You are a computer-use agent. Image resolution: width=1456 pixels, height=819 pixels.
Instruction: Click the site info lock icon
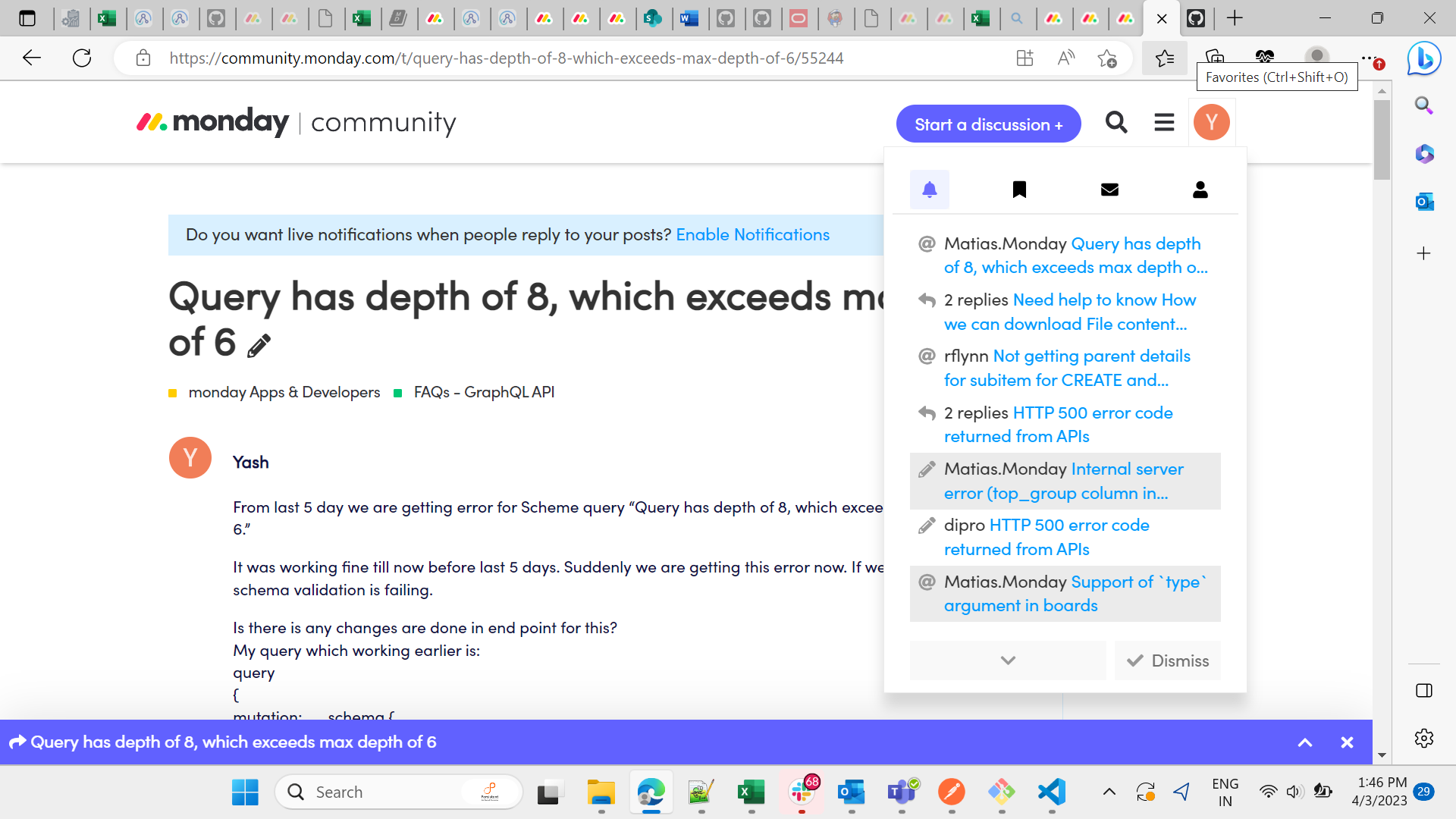[143, 58]
